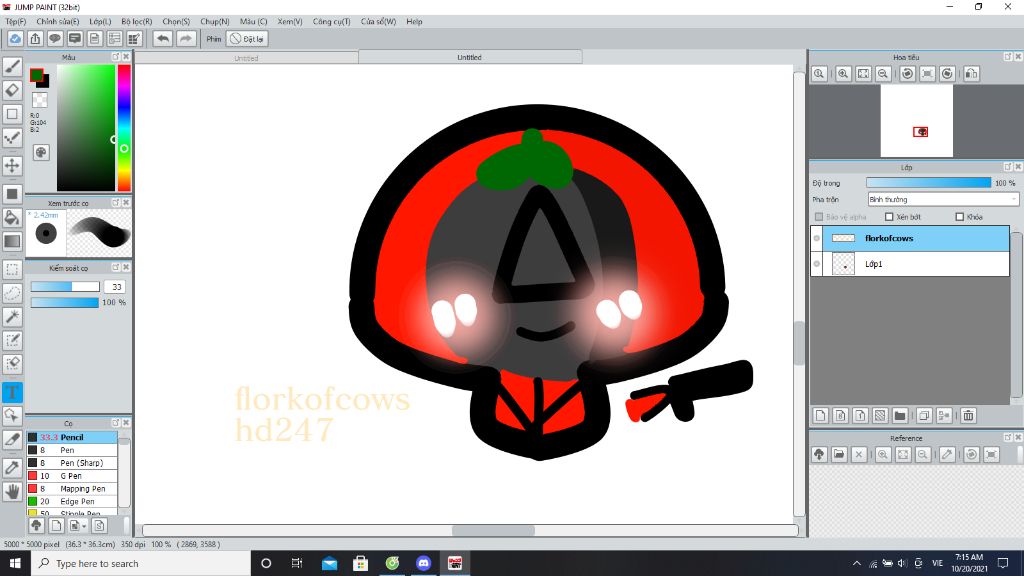This screenshot has width=1024, height=576.
Task: Open the Chỉnh sửa(E) menu
Action: 57,22
